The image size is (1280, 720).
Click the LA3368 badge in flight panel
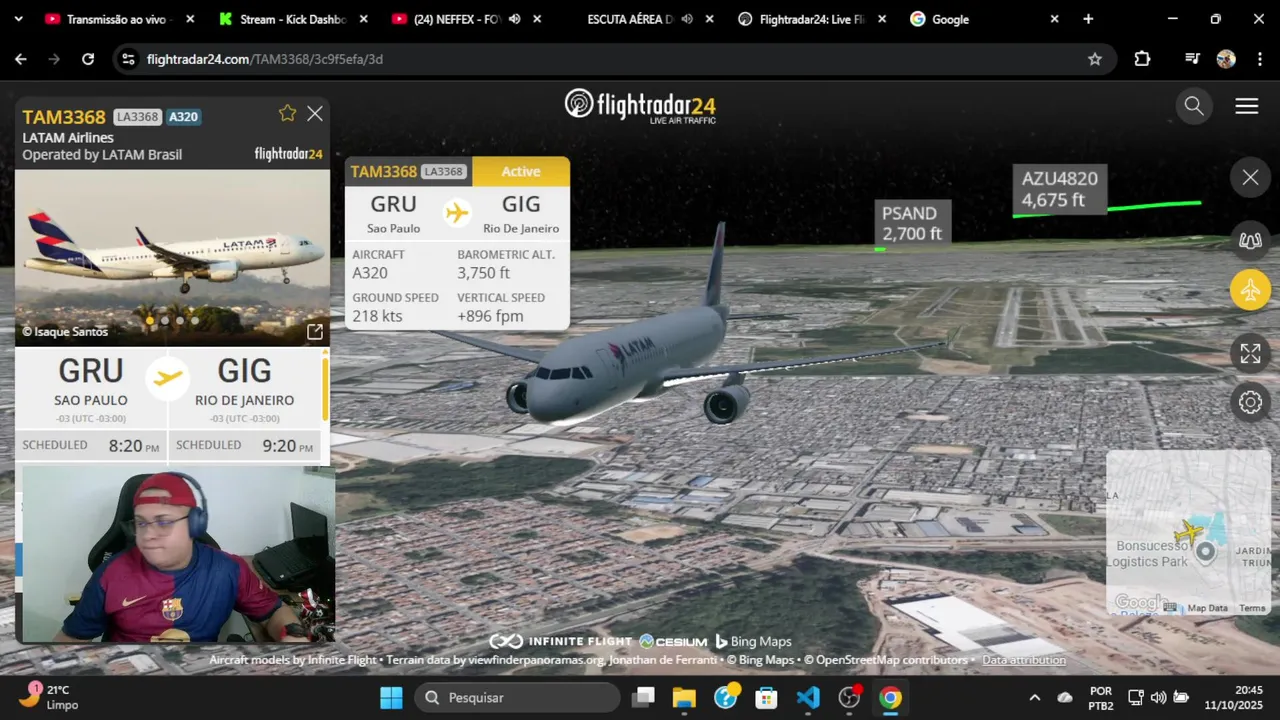(x=137, y=117)
